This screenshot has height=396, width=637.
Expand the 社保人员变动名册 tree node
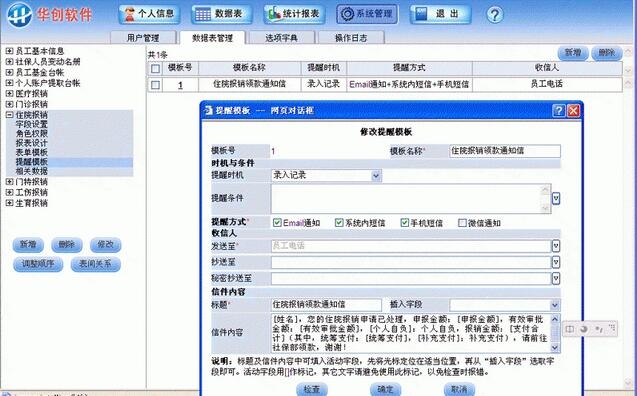tap(9, 62)
